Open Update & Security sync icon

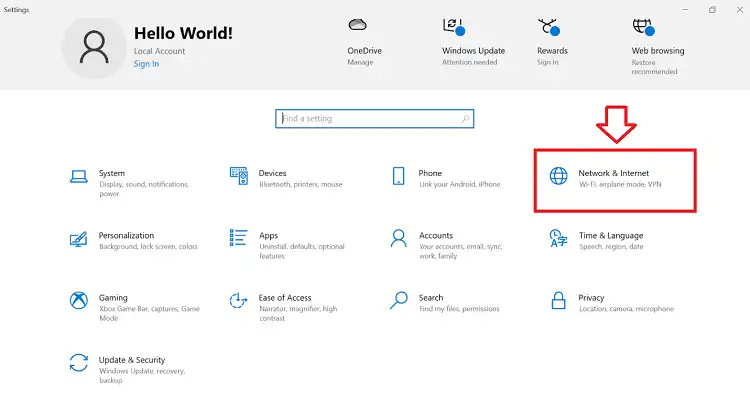(x=79, y=363)
